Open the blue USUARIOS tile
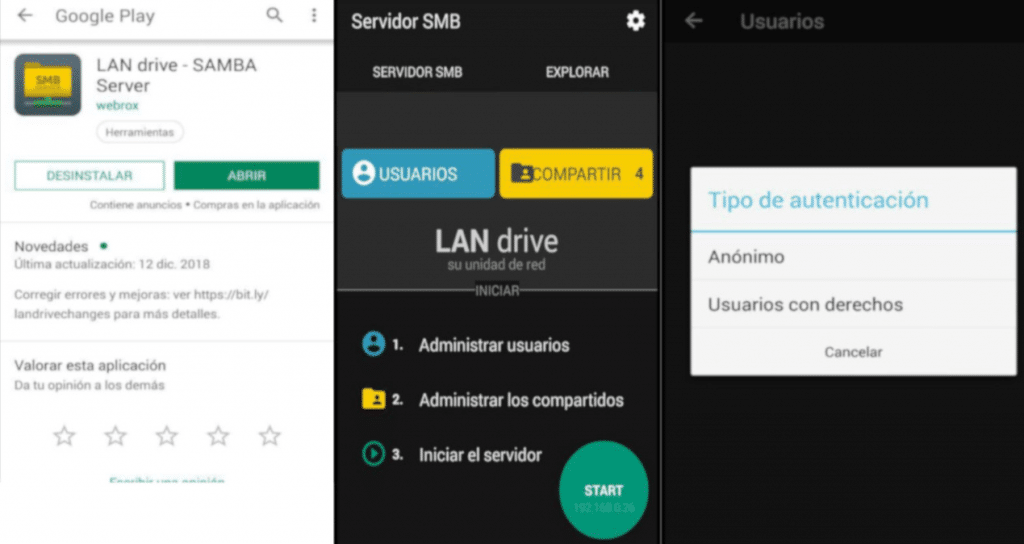The image size is (1024, 544). coord(418,174)
